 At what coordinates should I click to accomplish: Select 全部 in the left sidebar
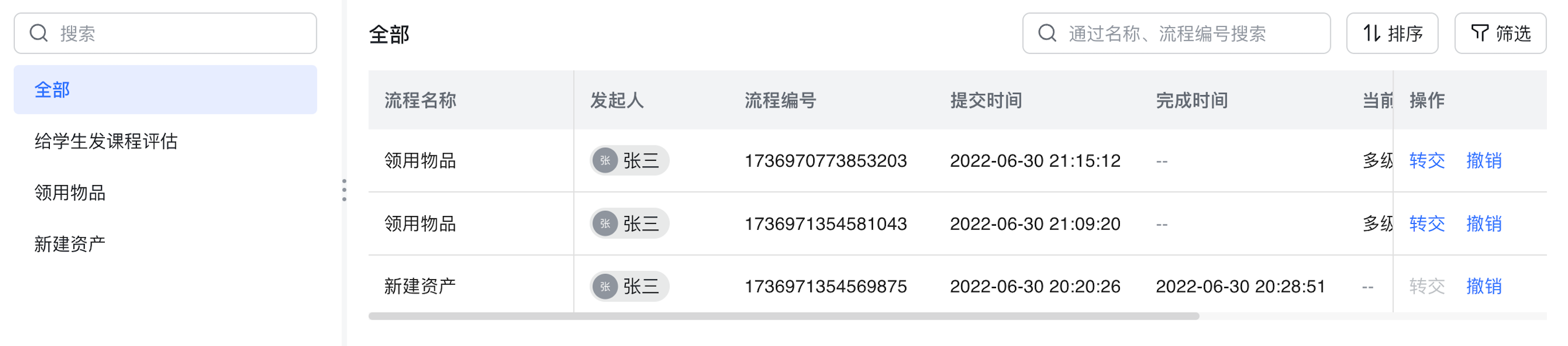pos(166,90)
